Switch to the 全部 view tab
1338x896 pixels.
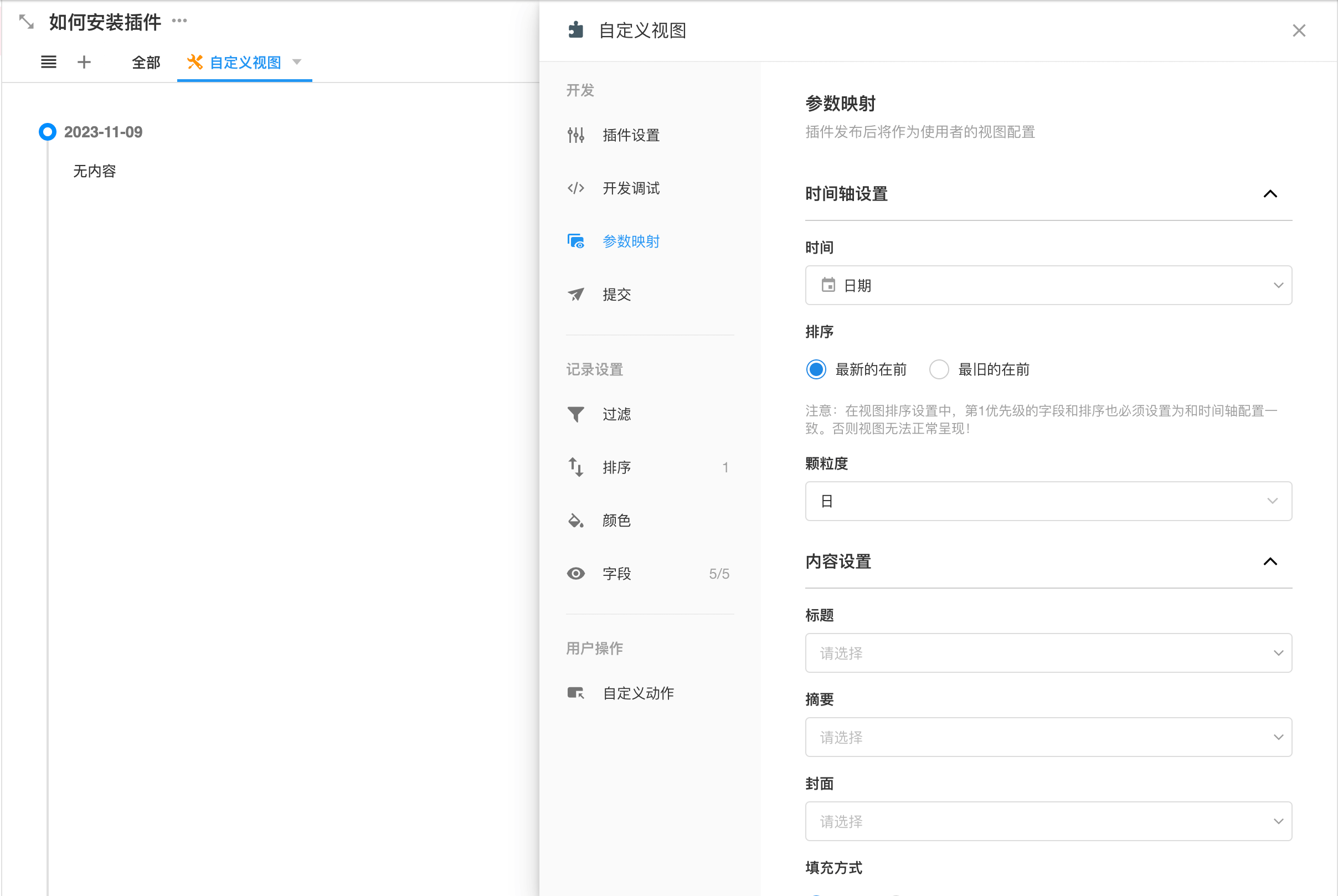click(x=146, y=62)
